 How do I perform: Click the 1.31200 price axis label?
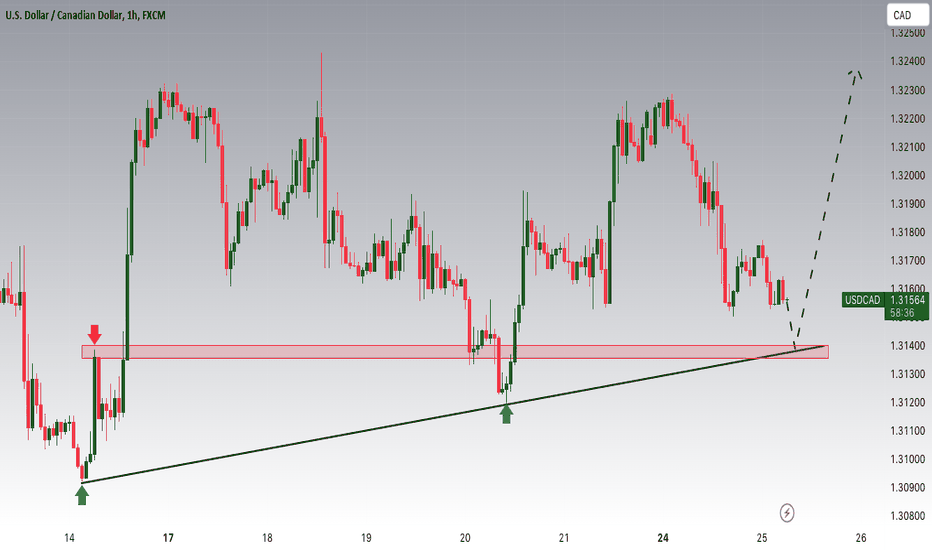click(908, 403)
